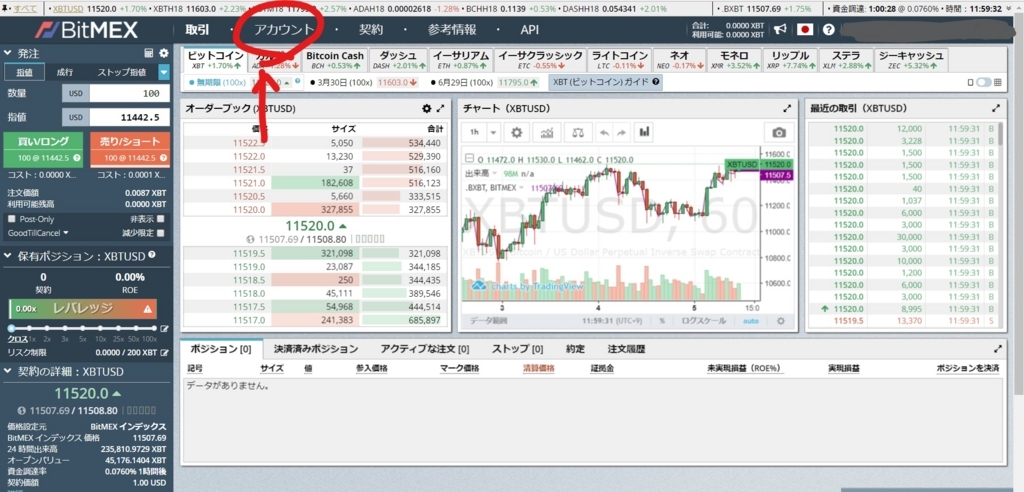The height and width of the screenshot is (492, 1024).
Task: Open announcements megaphone icon
Action: (779, 29)
